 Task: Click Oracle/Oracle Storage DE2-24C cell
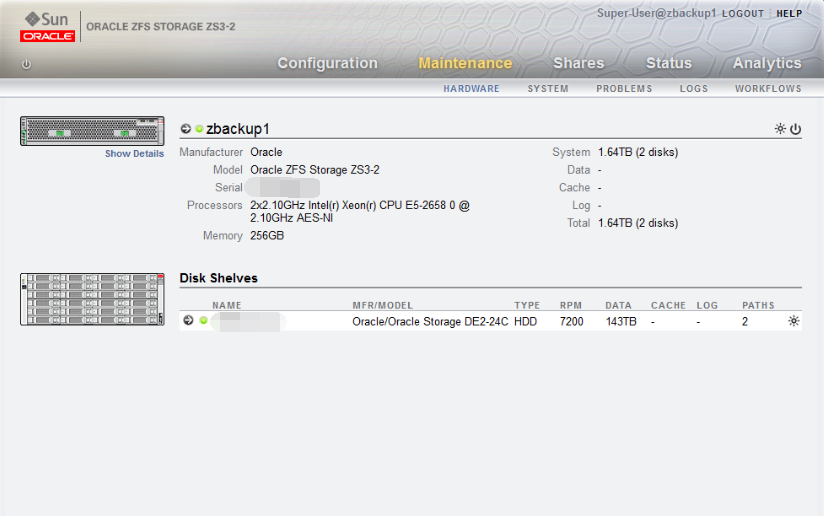click(430, 322)
